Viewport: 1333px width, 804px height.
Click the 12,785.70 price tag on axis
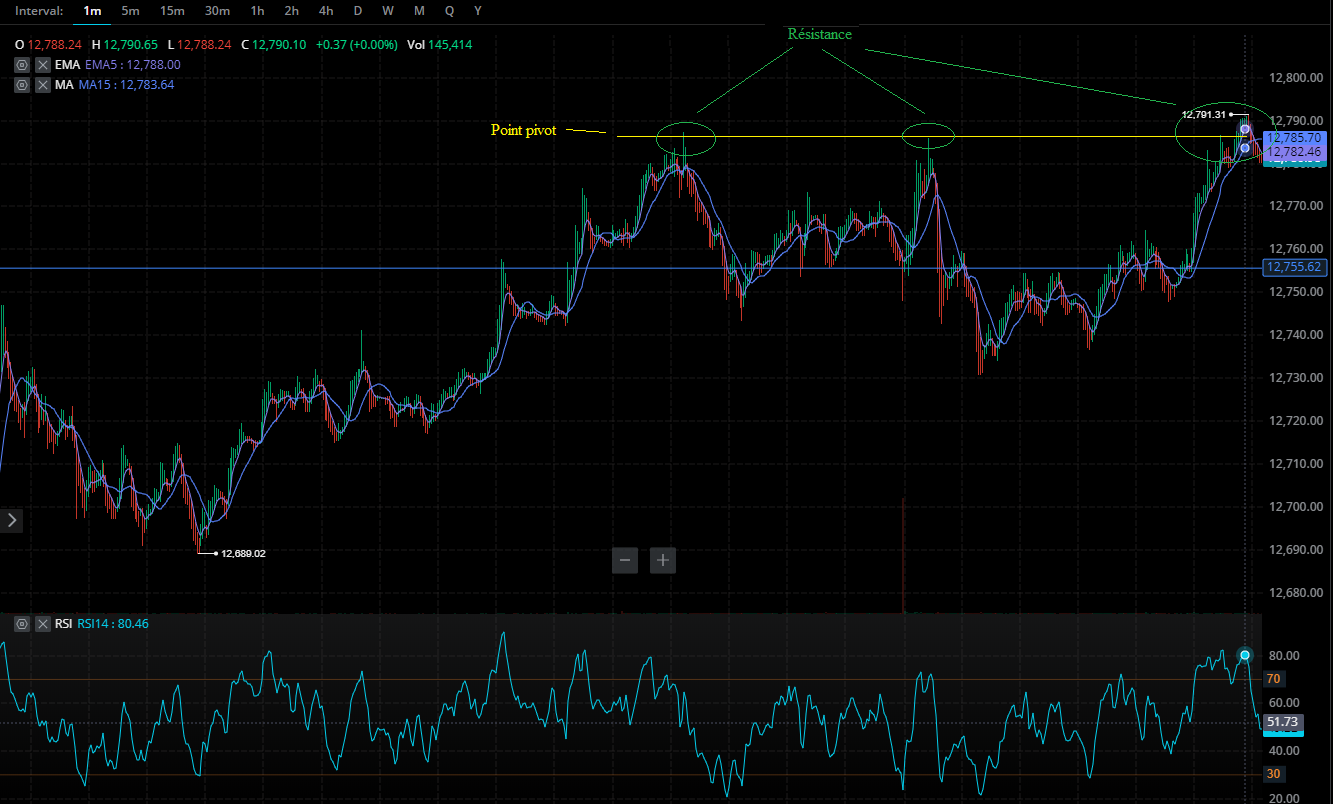pyautogui.click(x=1294, y=138)
